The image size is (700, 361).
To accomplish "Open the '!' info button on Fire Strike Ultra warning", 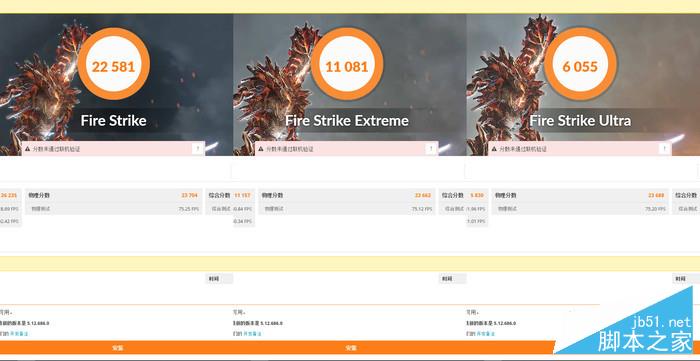I will (x=664, y=149).
